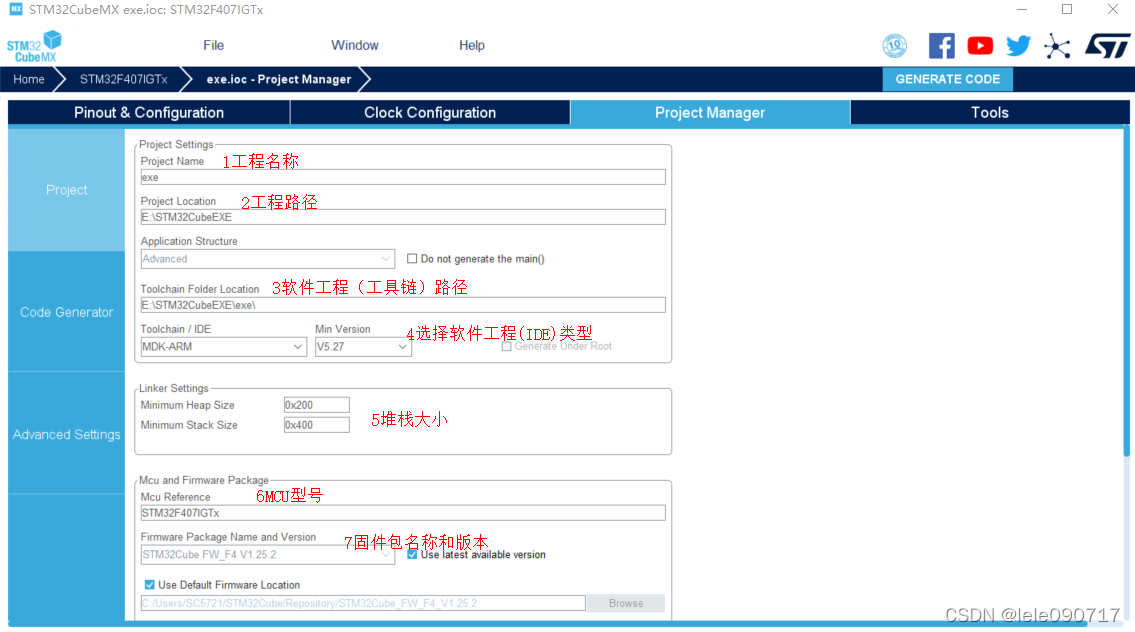Click the vertical scrollbar on the right

point(1126,292)
